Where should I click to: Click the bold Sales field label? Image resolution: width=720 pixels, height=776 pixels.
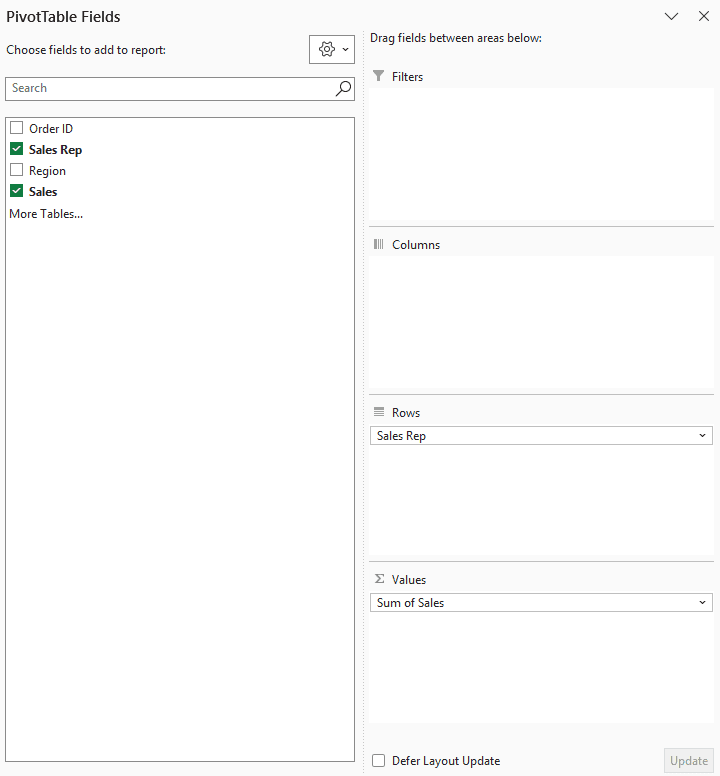[x=43, y=192]
